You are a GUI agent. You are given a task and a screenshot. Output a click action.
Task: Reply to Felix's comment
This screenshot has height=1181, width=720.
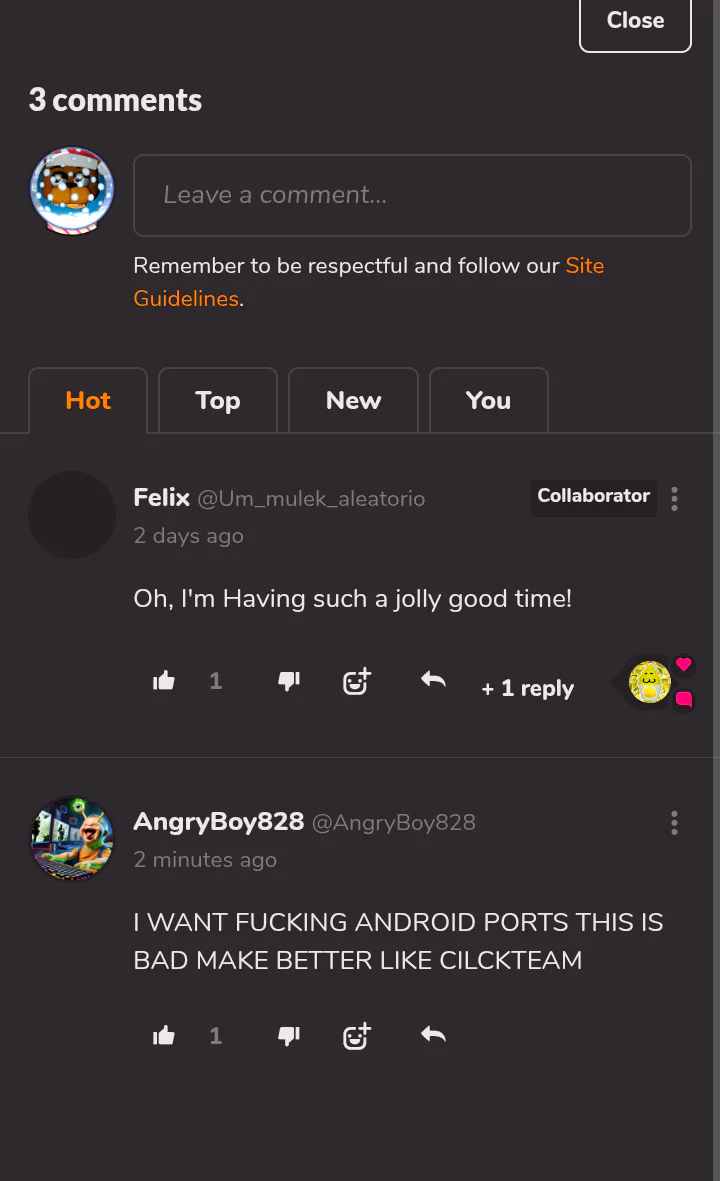coord(433,681)
